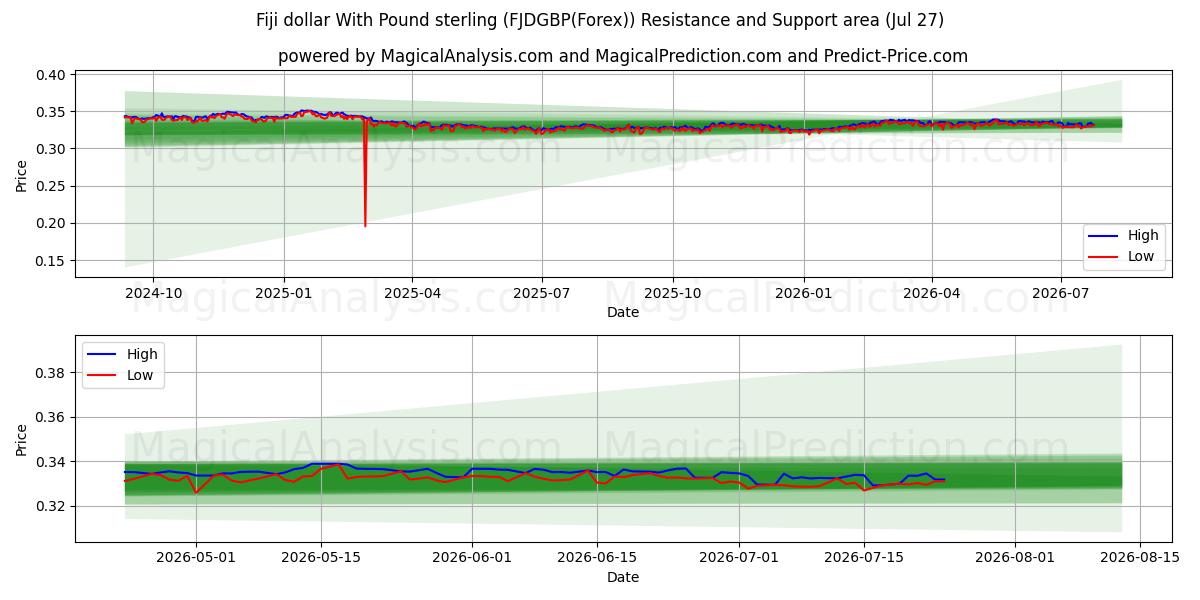Click 'Low' in the top chart legend

(1141, 257)
